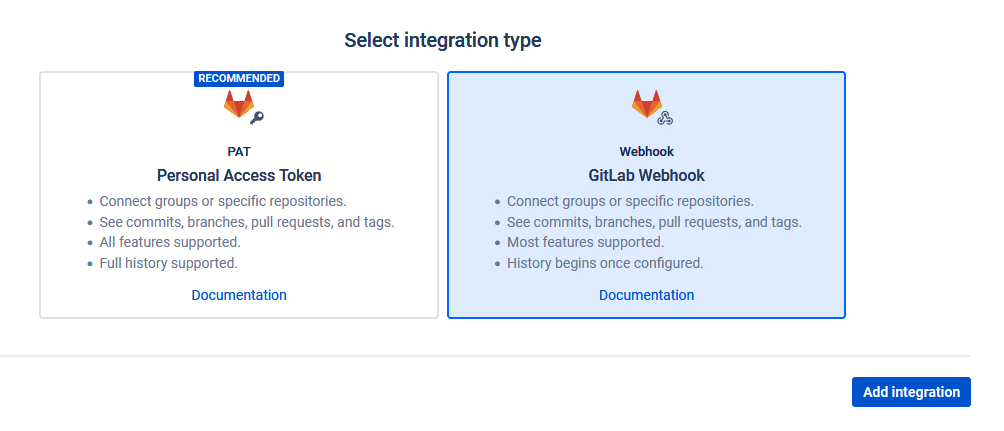
Task: Click the GitLab fox logo in PAT card
Action: 239,104
